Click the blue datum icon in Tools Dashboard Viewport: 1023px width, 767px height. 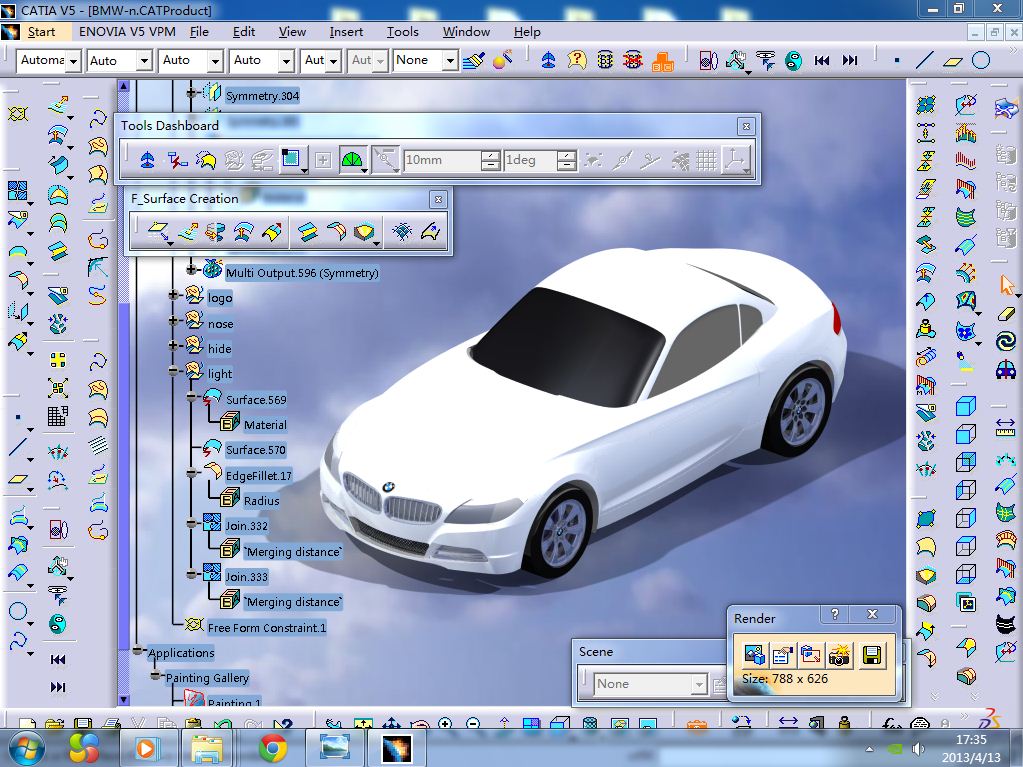147,160
